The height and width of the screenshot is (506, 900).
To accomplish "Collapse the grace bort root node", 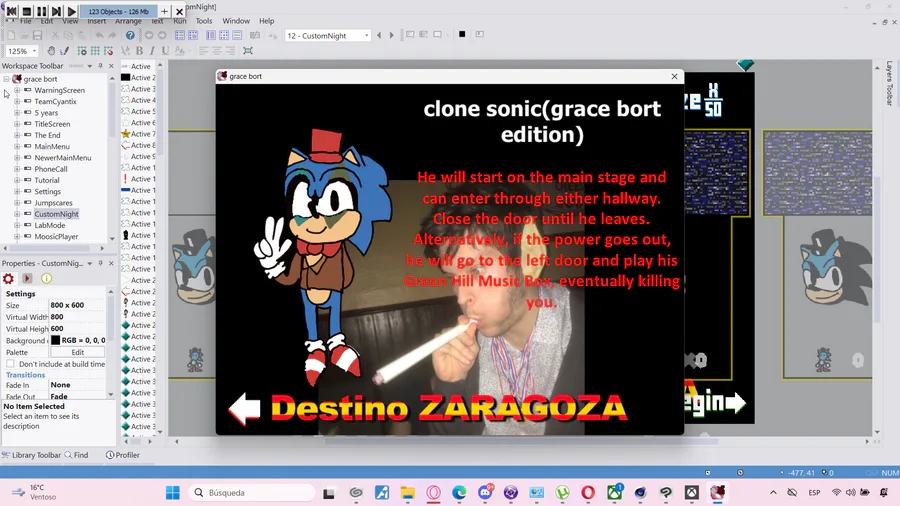I will coord(6,79).
